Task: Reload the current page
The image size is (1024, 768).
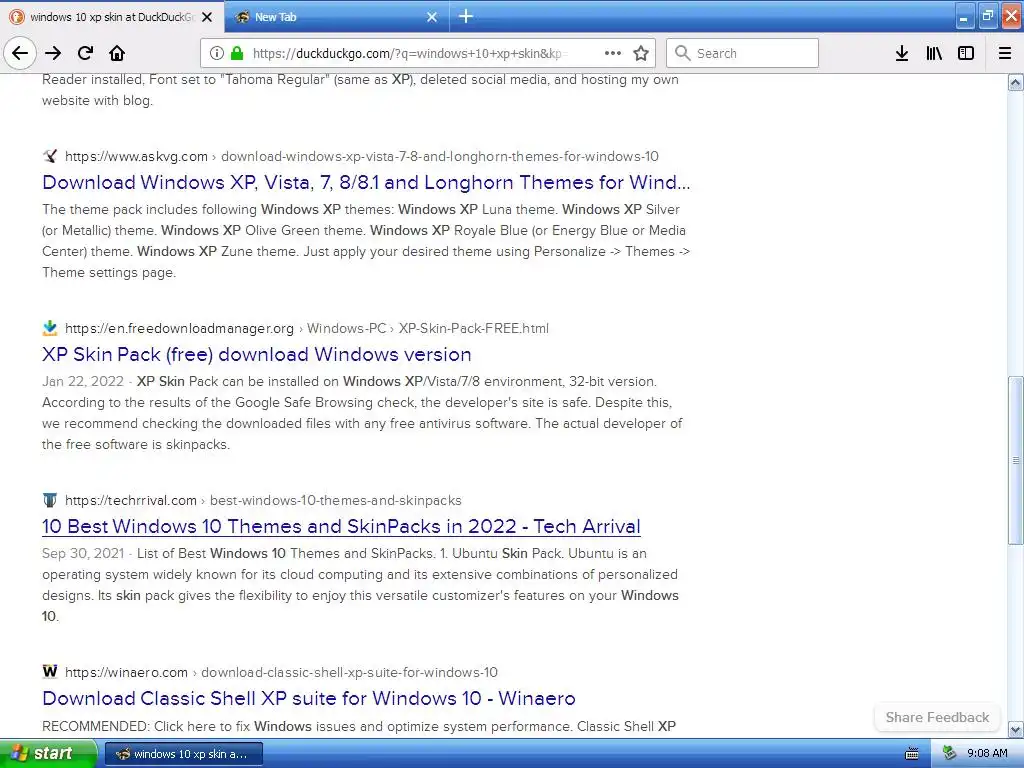Action: click(x=86, y=53)
